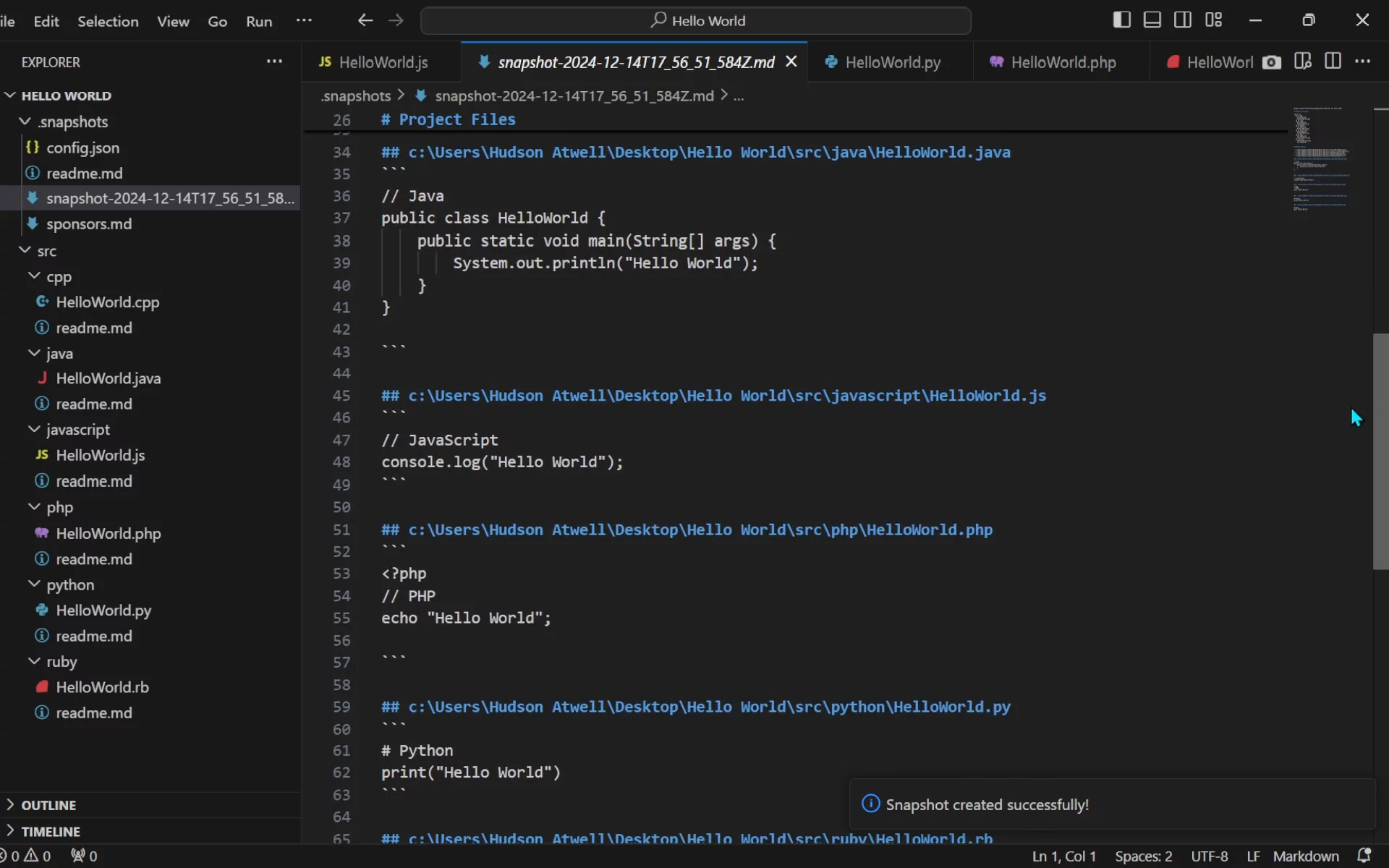Image resolution: width=1389 pixels, height=868 pixels.
Task: Toggle the secondary sidebar layout icon
Action: coord(1183,20)
